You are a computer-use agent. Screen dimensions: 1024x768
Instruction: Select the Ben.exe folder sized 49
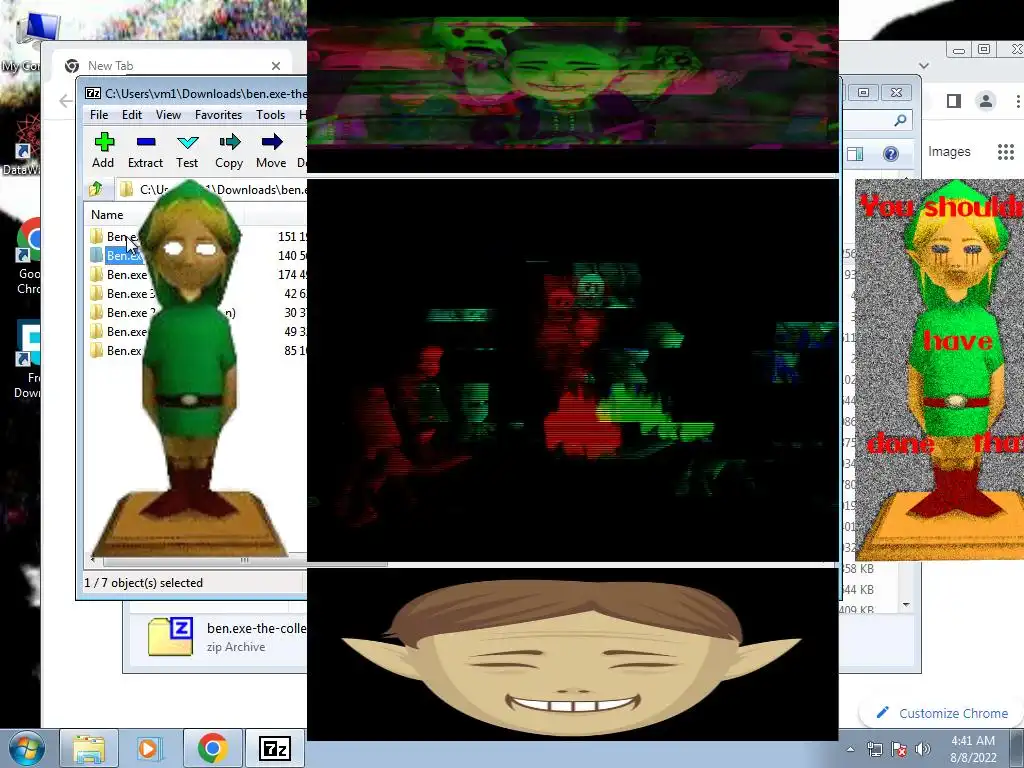[x=196, y=331]
